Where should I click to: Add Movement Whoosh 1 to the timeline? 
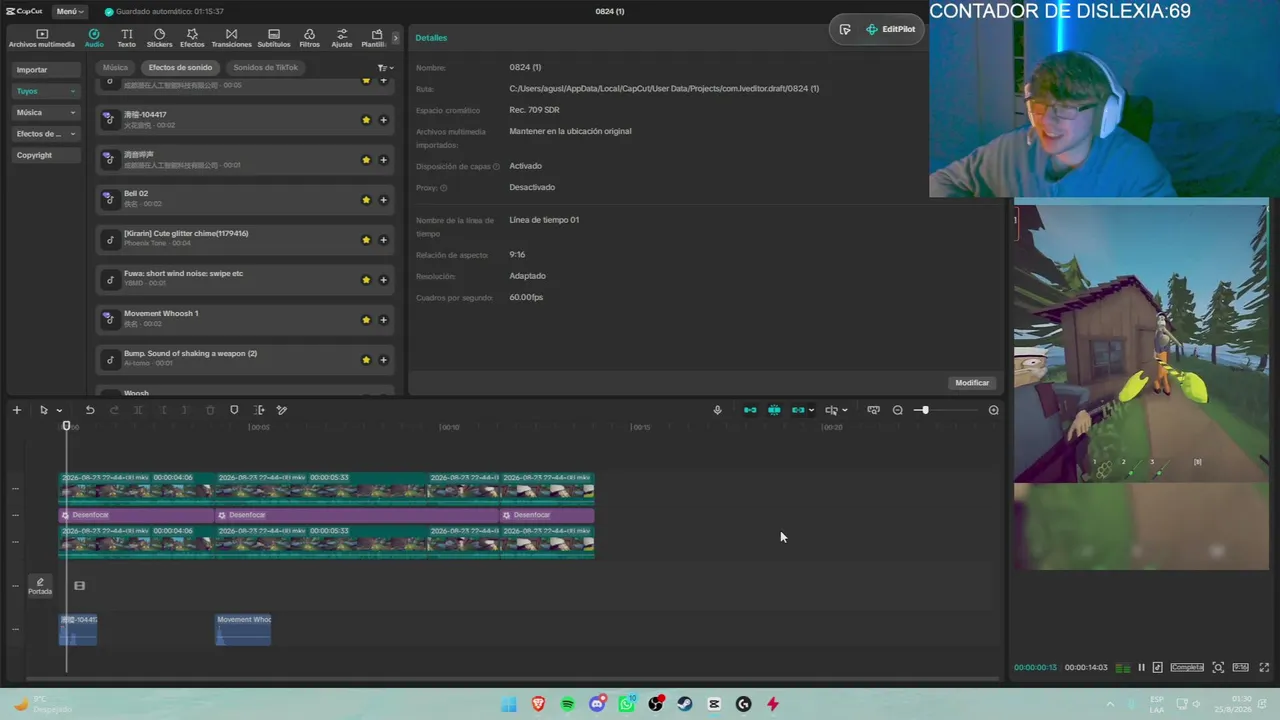coord(383,320)
